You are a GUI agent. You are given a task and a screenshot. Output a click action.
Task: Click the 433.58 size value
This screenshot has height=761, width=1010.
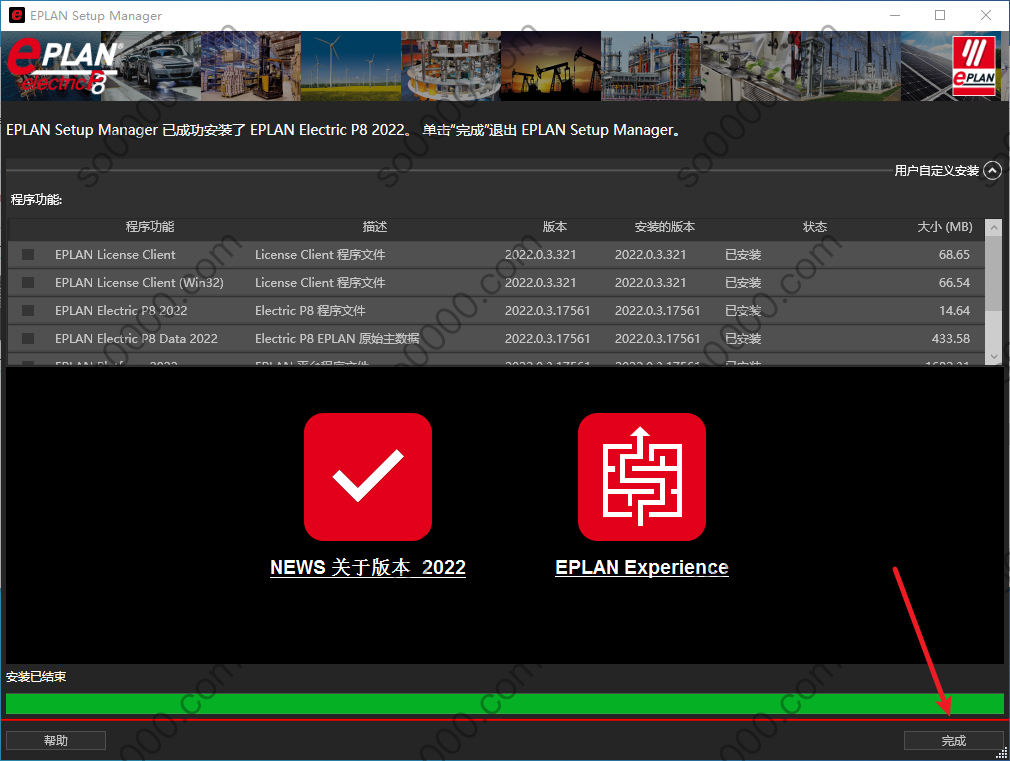click(951, 338)
